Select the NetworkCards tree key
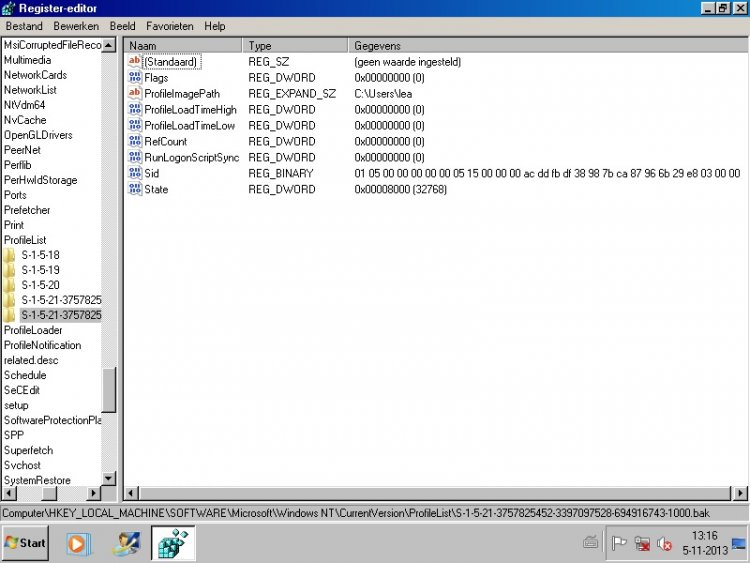 click(35, 75)
